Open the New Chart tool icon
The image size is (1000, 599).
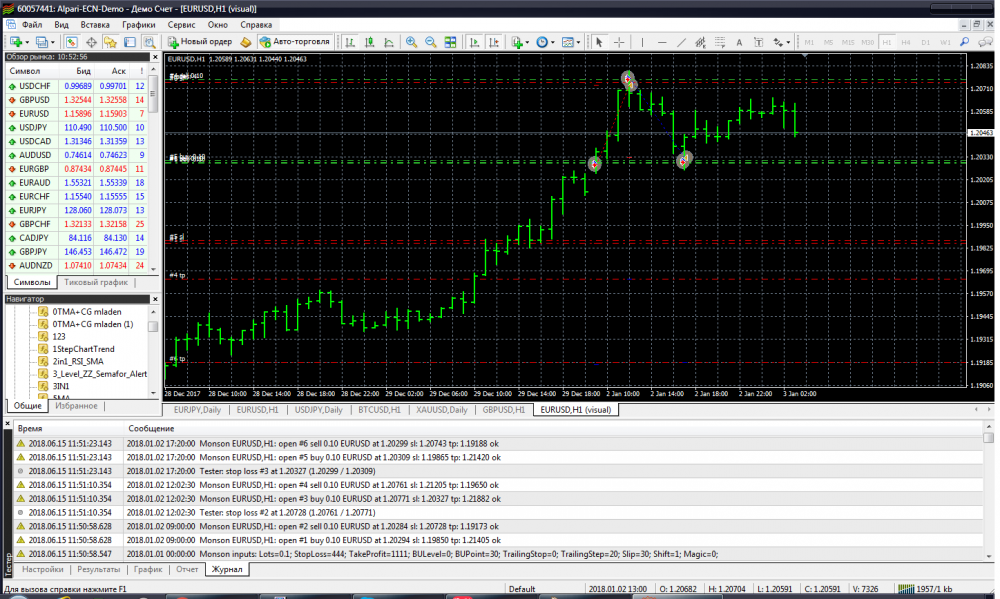pos(15,42)
